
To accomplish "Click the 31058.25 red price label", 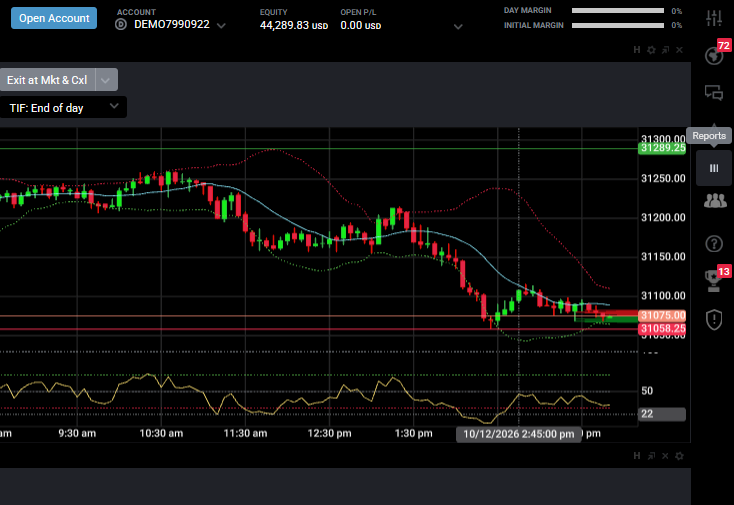I will coord(662,329).
